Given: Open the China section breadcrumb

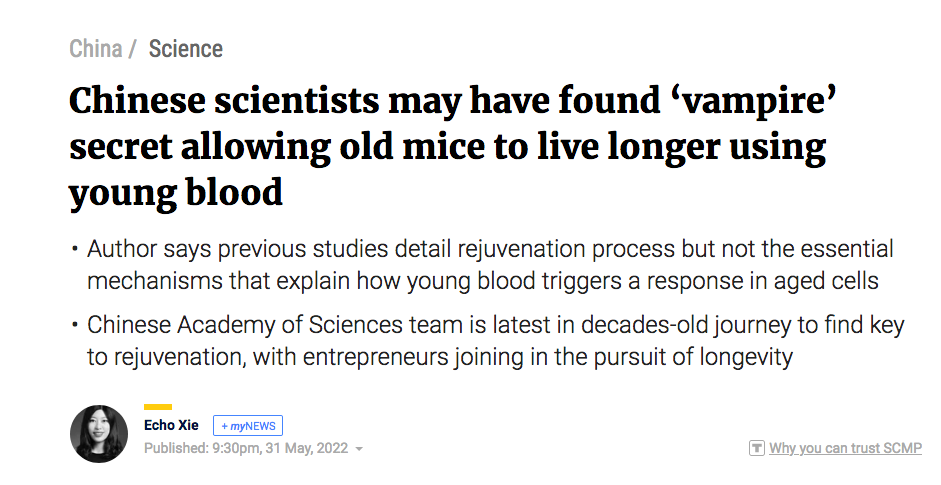Looking at the screenshot, I should 95,49.
